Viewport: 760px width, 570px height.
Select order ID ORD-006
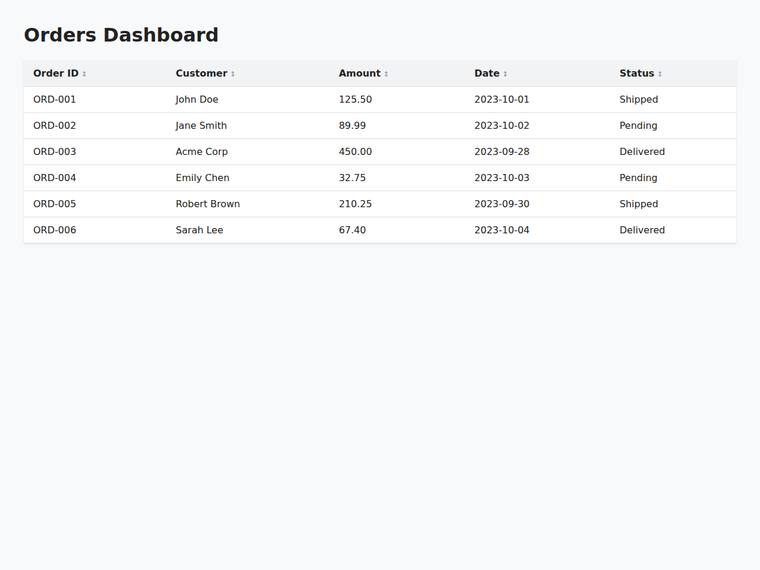[x=54, y=230]
